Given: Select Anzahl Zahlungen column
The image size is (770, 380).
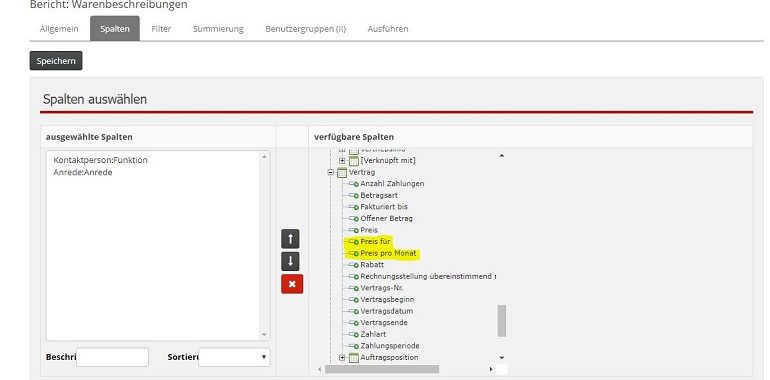Looking at the screenshot, I should tap(392, 184).
